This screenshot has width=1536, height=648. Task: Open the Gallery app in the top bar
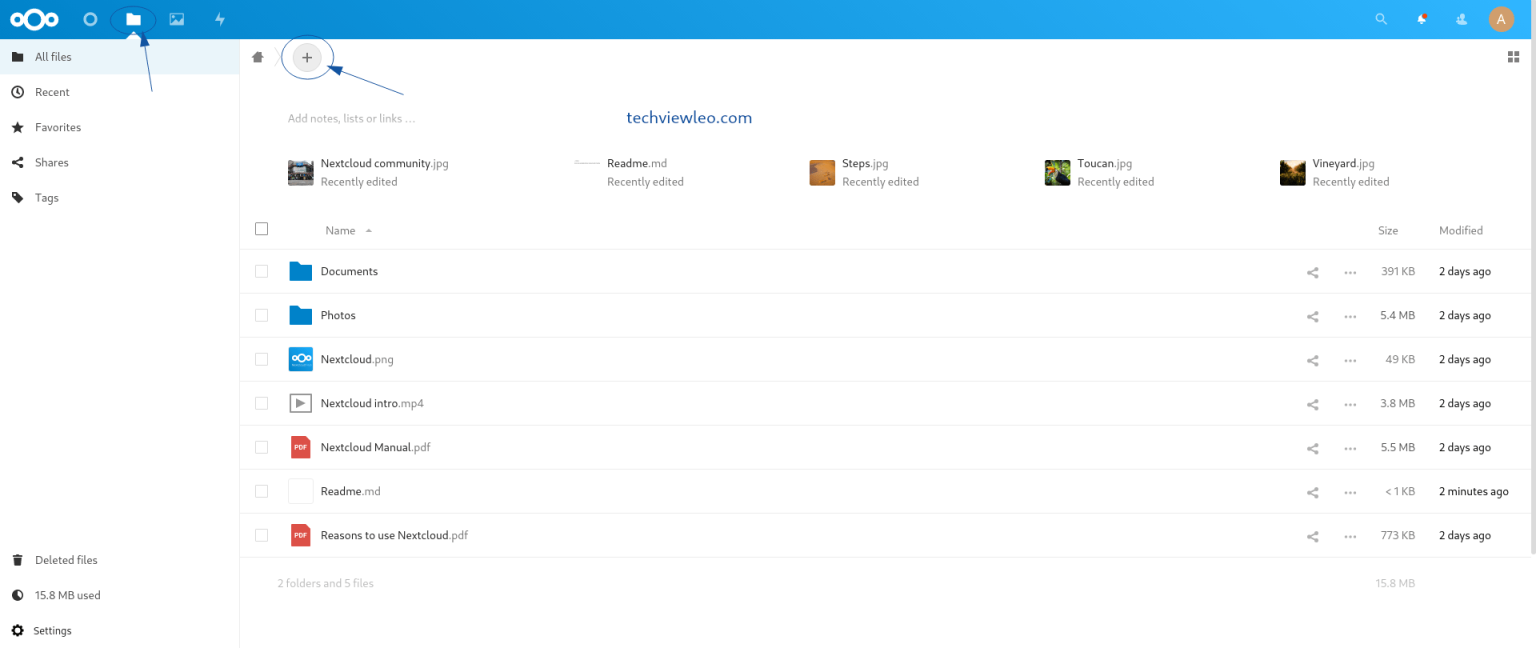pyautogui.click(x=176, y=19)
